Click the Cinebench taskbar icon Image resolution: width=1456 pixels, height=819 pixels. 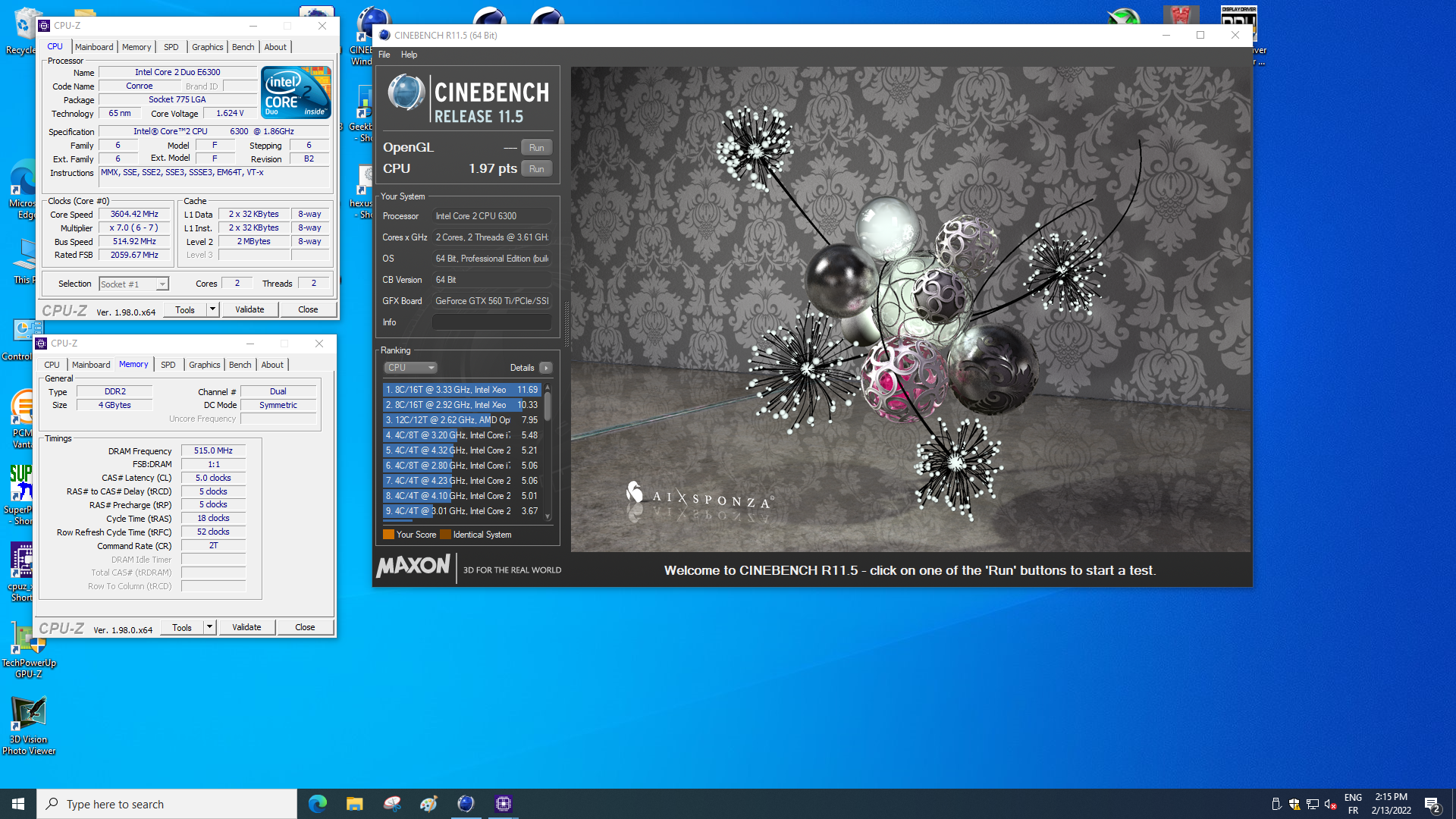(x=466, y=804)
